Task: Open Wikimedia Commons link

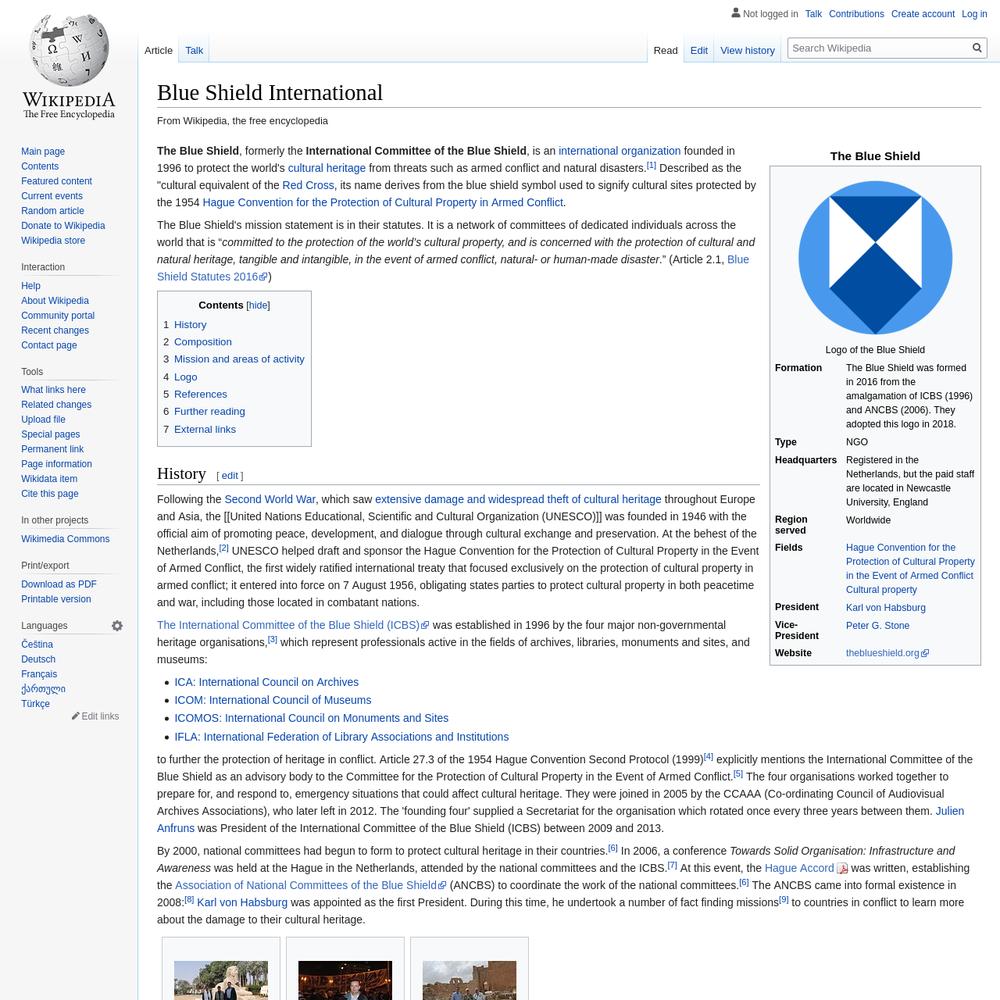Action: point(65,539)
